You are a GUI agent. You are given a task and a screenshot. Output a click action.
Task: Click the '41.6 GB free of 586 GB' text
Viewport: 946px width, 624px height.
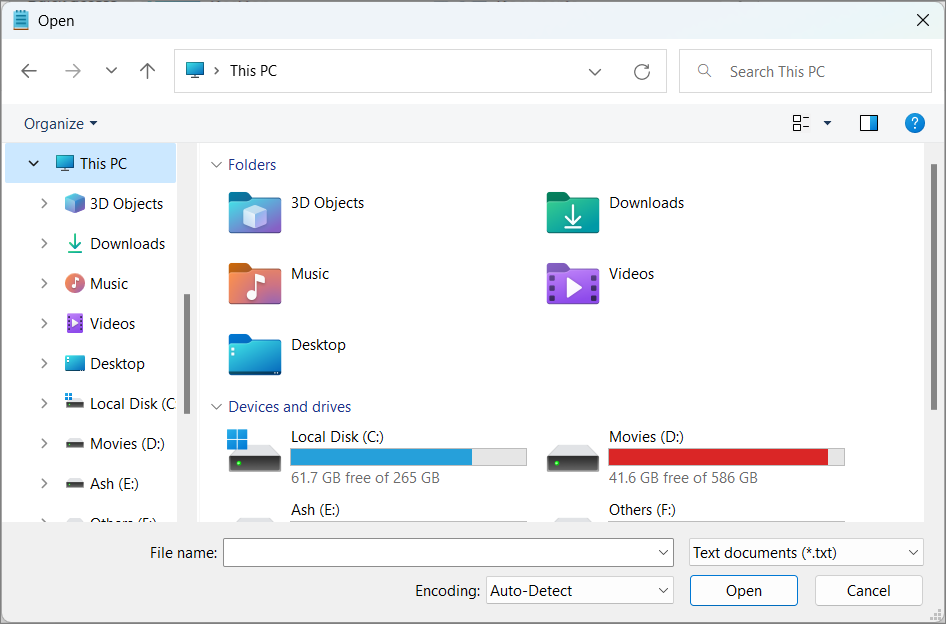tap(683, 478)
